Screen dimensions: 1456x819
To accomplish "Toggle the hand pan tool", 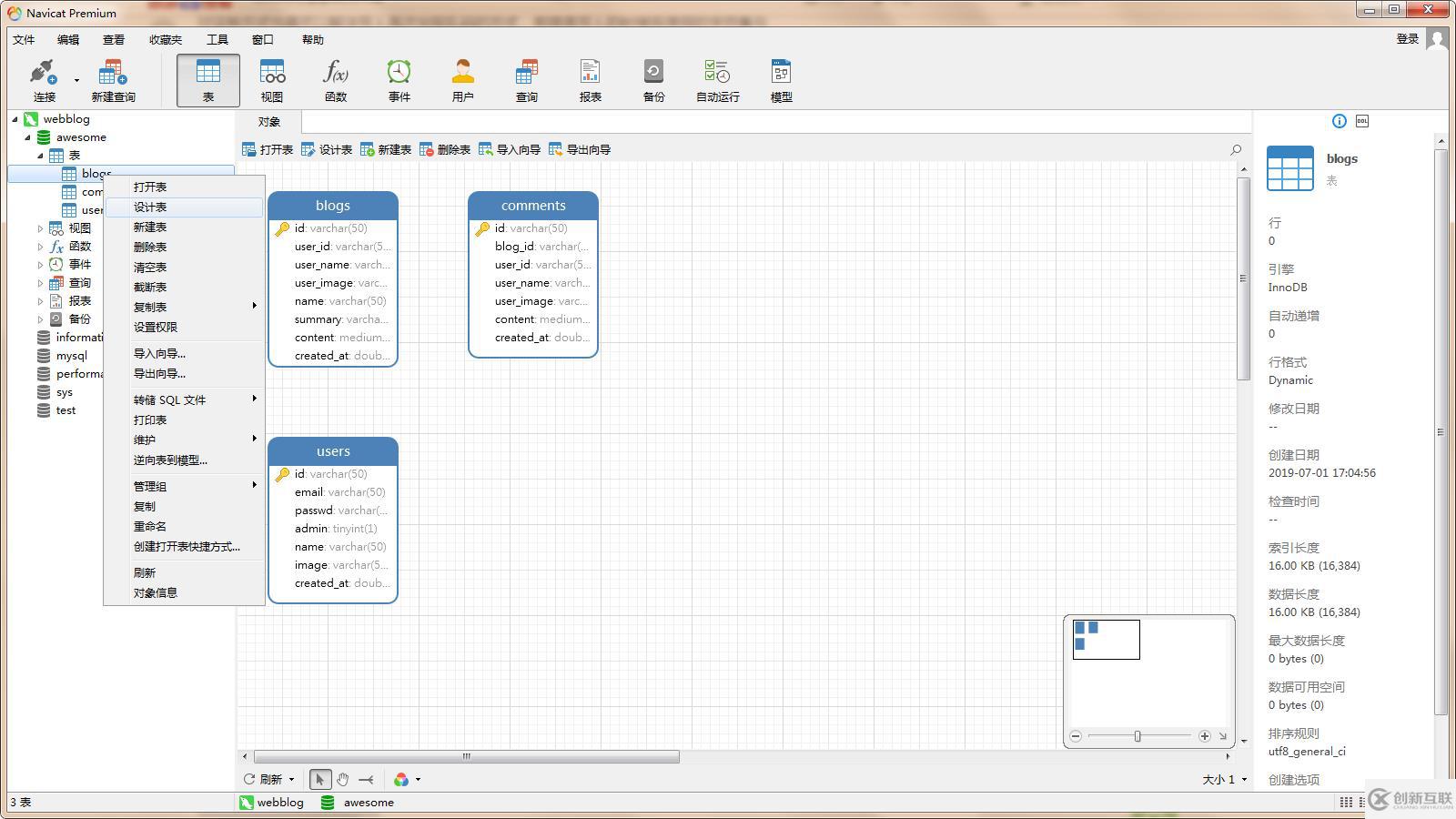I will point(342,779).
